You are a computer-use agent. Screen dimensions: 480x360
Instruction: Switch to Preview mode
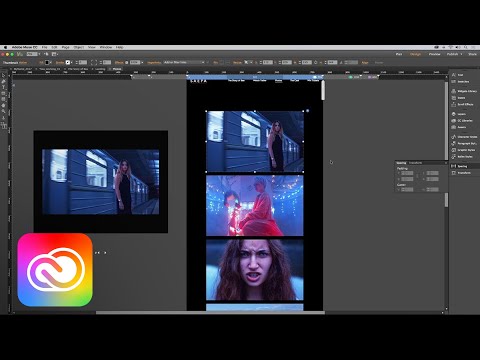coord(434,54)
